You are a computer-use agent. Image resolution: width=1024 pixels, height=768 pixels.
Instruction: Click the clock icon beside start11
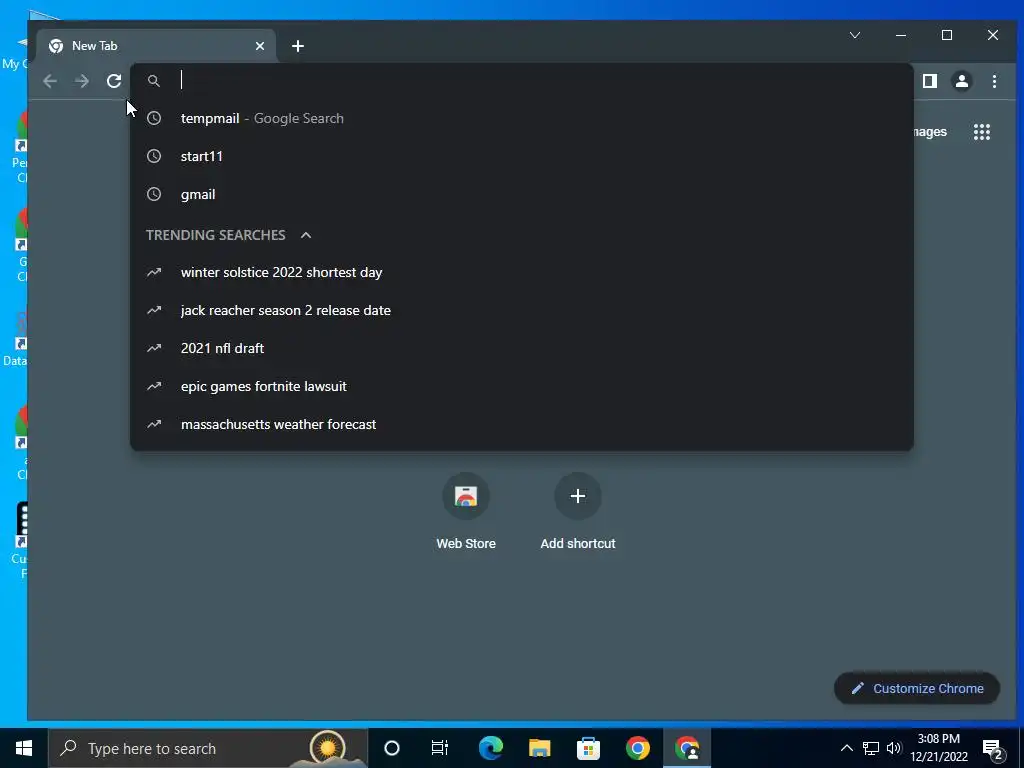pyautogui.click(x=153, y=156)
